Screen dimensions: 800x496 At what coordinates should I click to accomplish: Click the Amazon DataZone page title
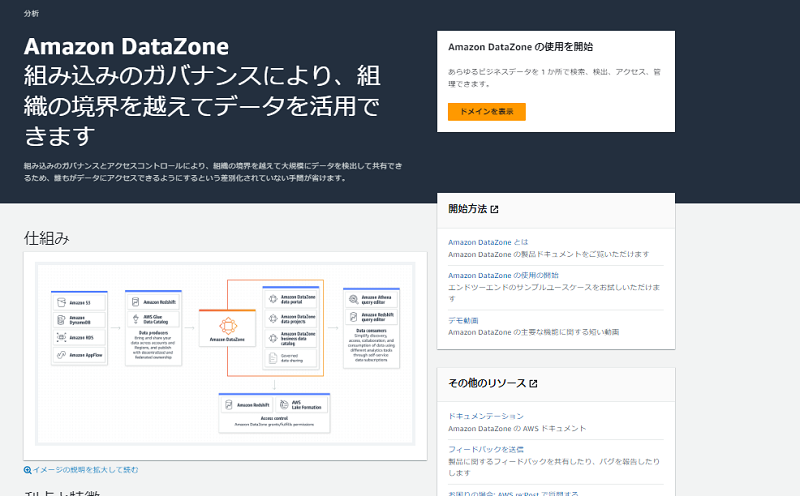pos(126,46)
